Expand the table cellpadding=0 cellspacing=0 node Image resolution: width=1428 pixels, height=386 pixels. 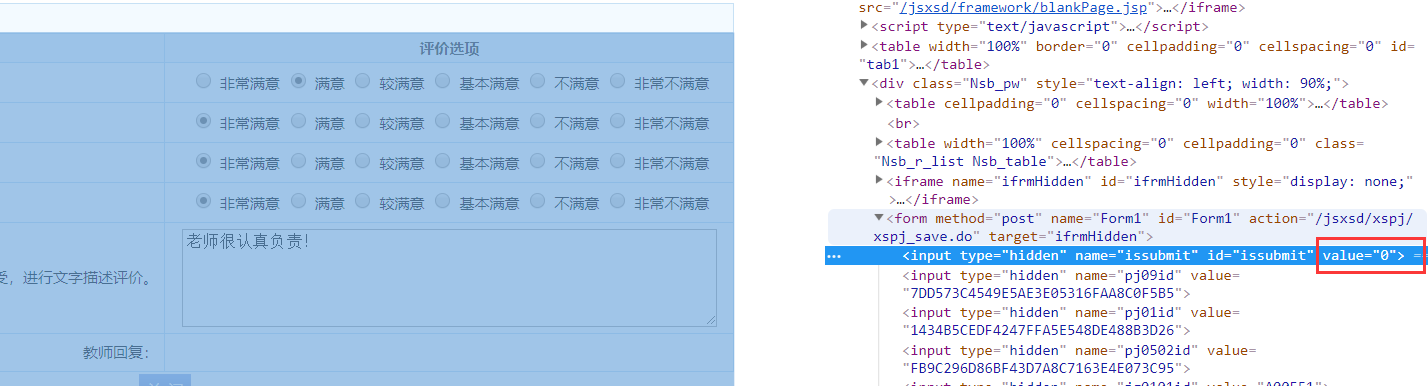click(880, 103)
